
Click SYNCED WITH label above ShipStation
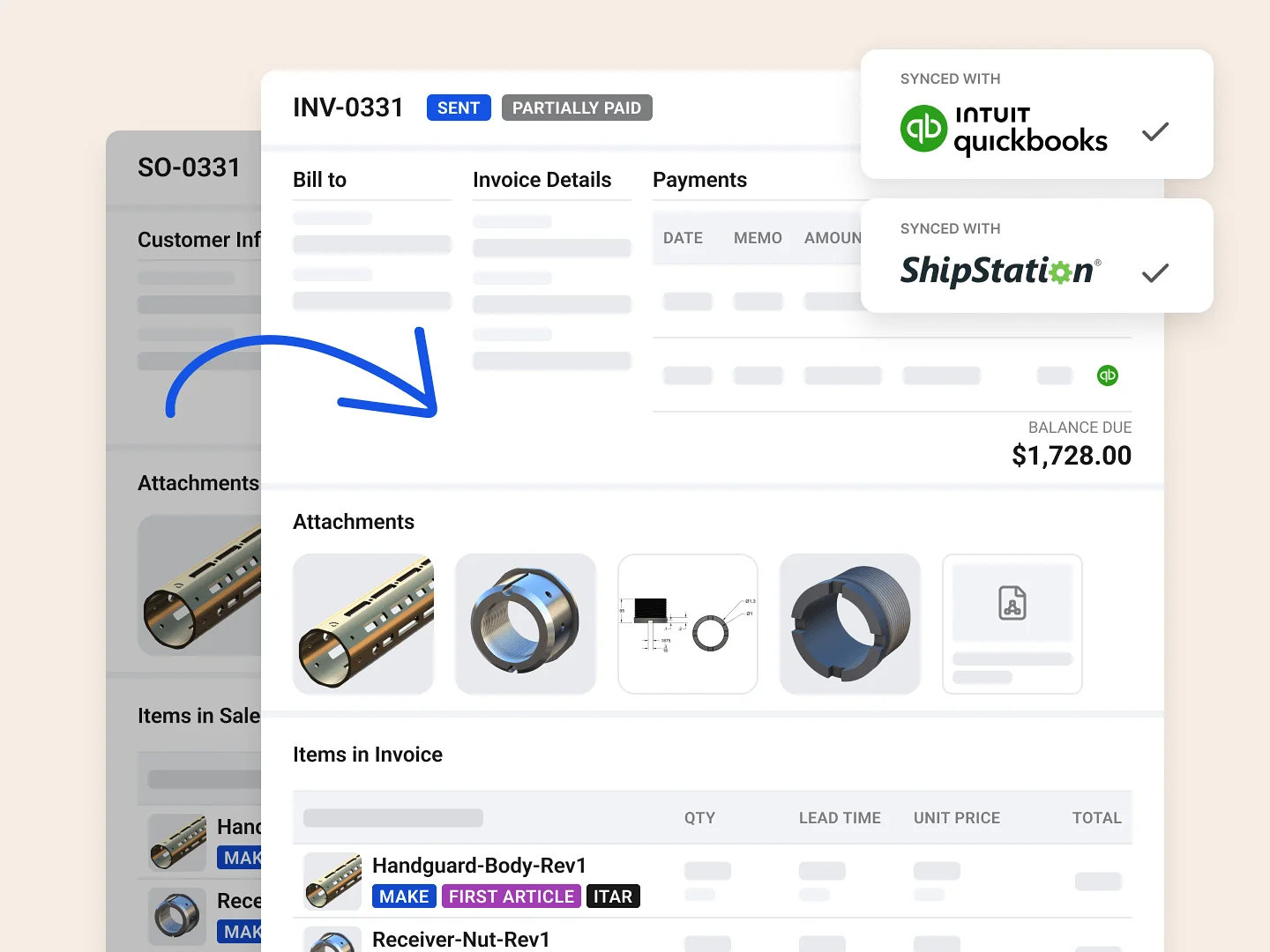(x=951, y=229)
